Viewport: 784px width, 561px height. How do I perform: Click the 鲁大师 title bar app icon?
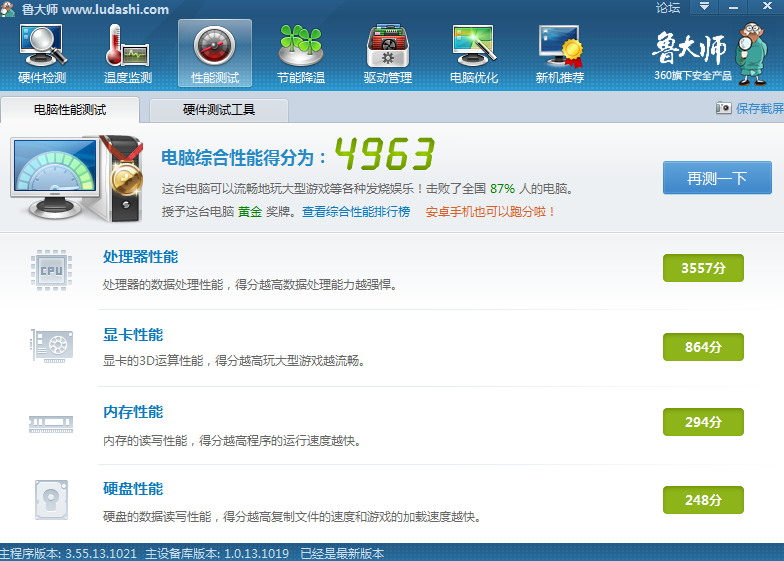point(8,8)
